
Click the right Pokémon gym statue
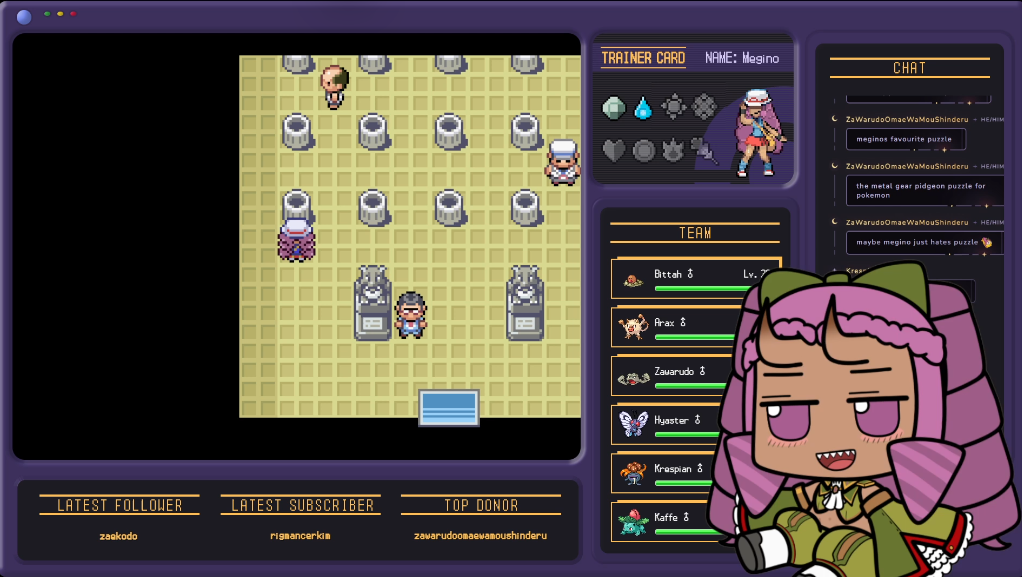point(525,303)
